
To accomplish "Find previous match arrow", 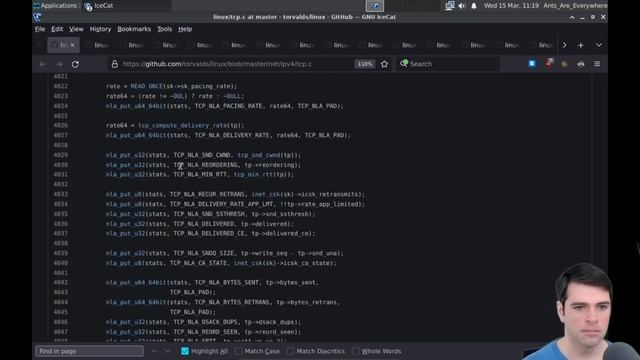I will 154,351.
